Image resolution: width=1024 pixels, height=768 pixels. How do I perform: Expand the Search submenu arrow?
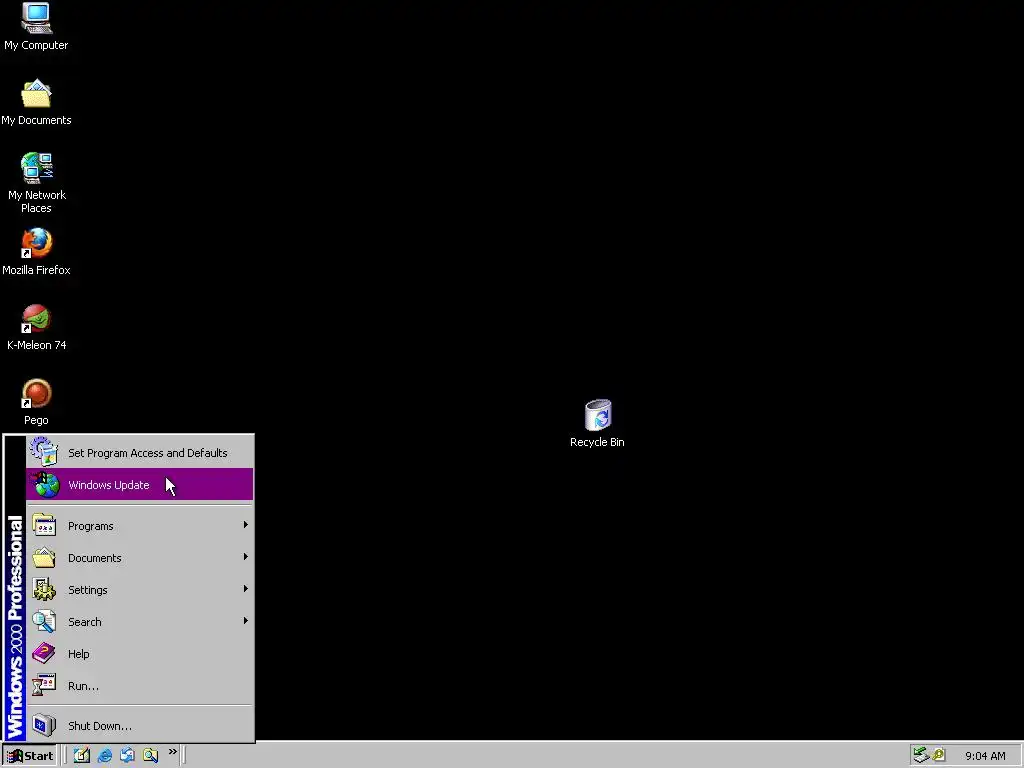pyautogui.click(x=246, y=621)
